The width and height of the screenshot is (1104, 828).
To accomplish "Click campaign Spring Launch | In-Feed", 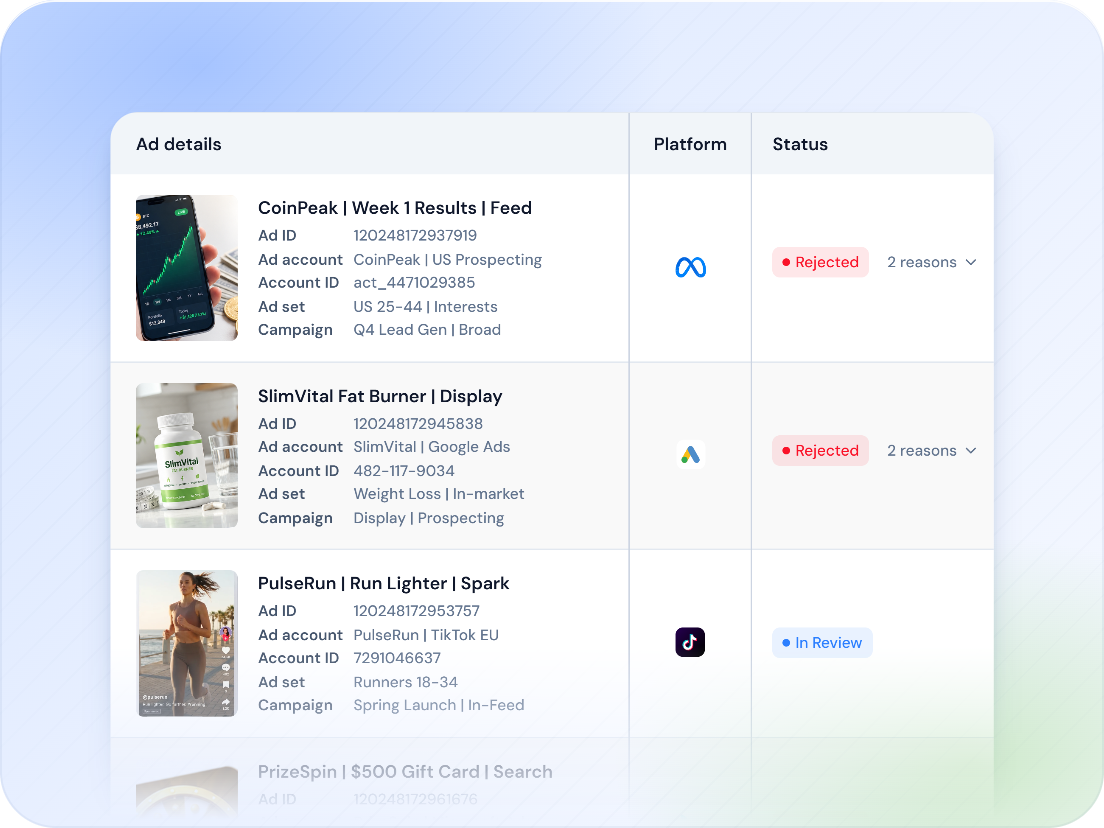I will (439, 705).
